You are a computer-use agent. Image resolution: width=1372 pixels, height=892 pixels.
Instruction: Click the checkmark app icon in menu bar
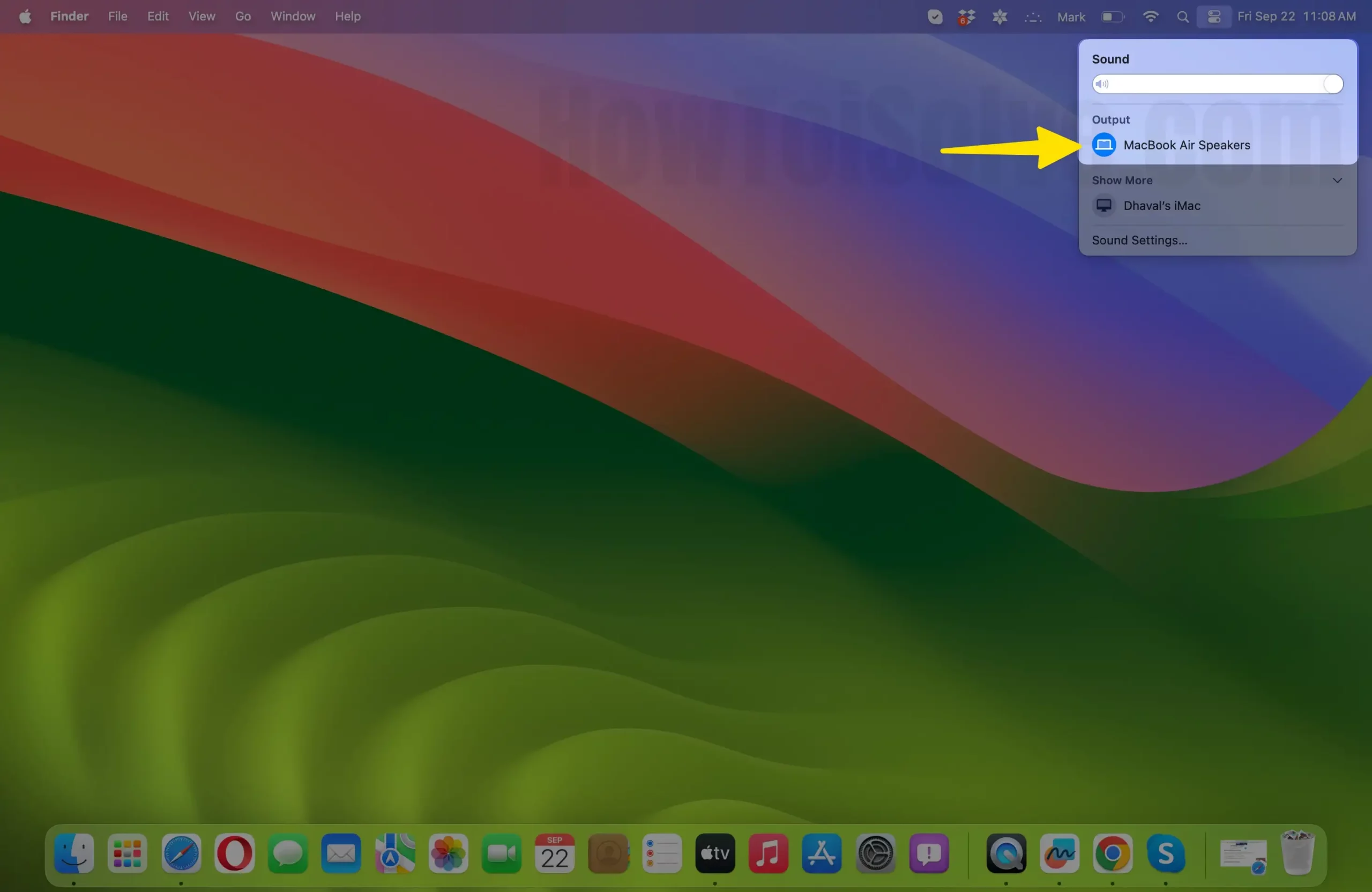pos(935,17)
